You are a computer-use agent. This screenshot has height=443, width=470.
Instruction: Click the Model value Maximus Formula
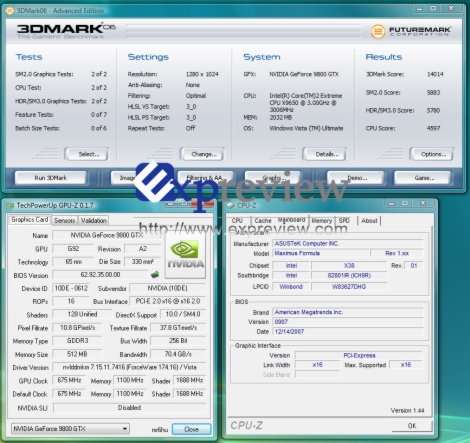[321, 253]
